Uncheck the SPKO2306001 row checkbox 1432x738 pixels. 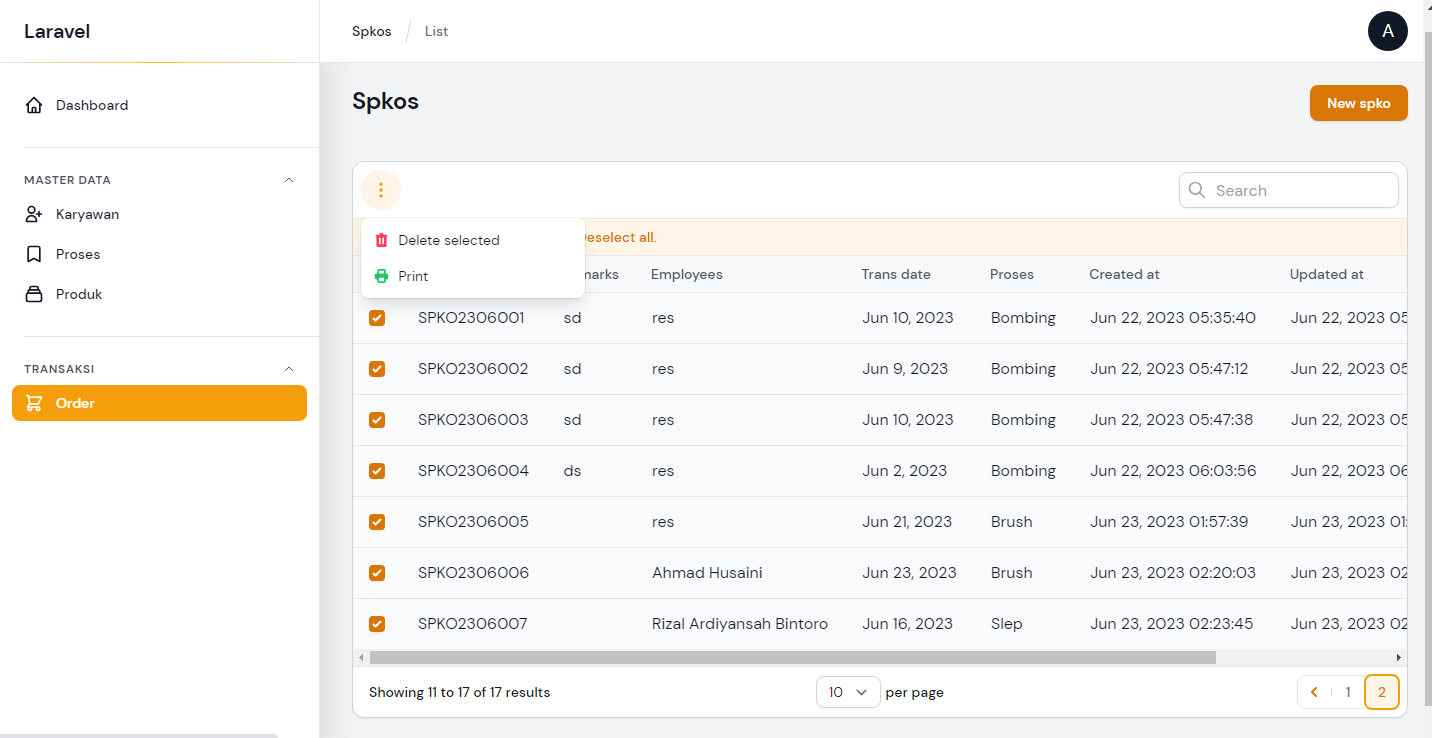[377, 318]
